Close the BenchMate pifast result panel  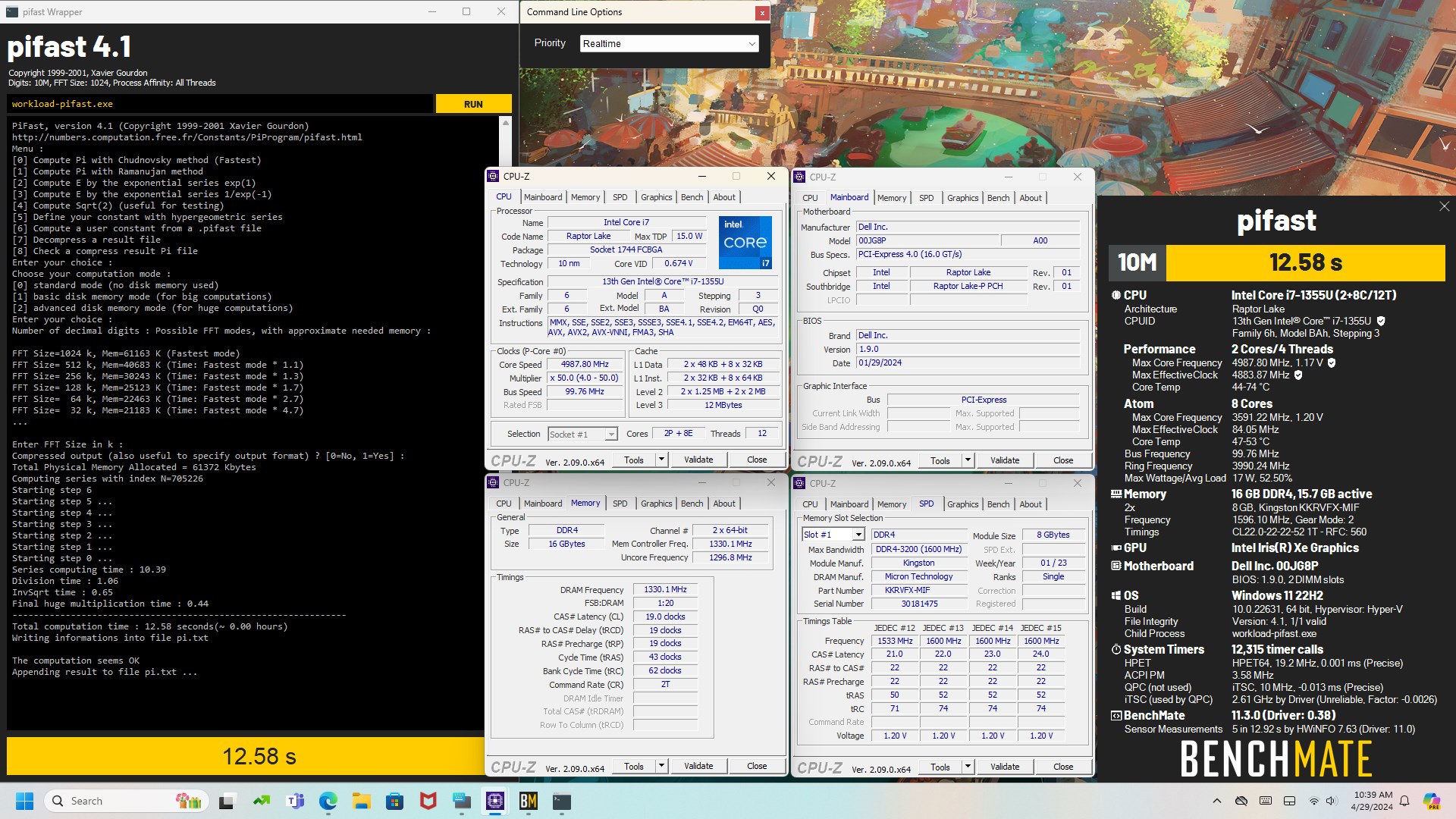[1444, 206]
